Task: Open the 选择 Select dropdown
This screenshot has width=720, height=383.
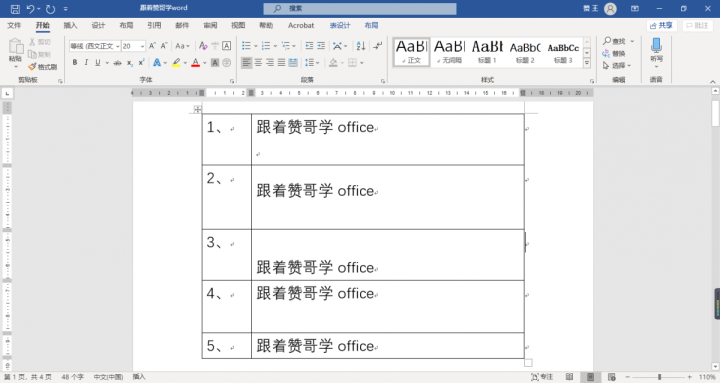Action: pyautogui.click(x=617, y=66)
